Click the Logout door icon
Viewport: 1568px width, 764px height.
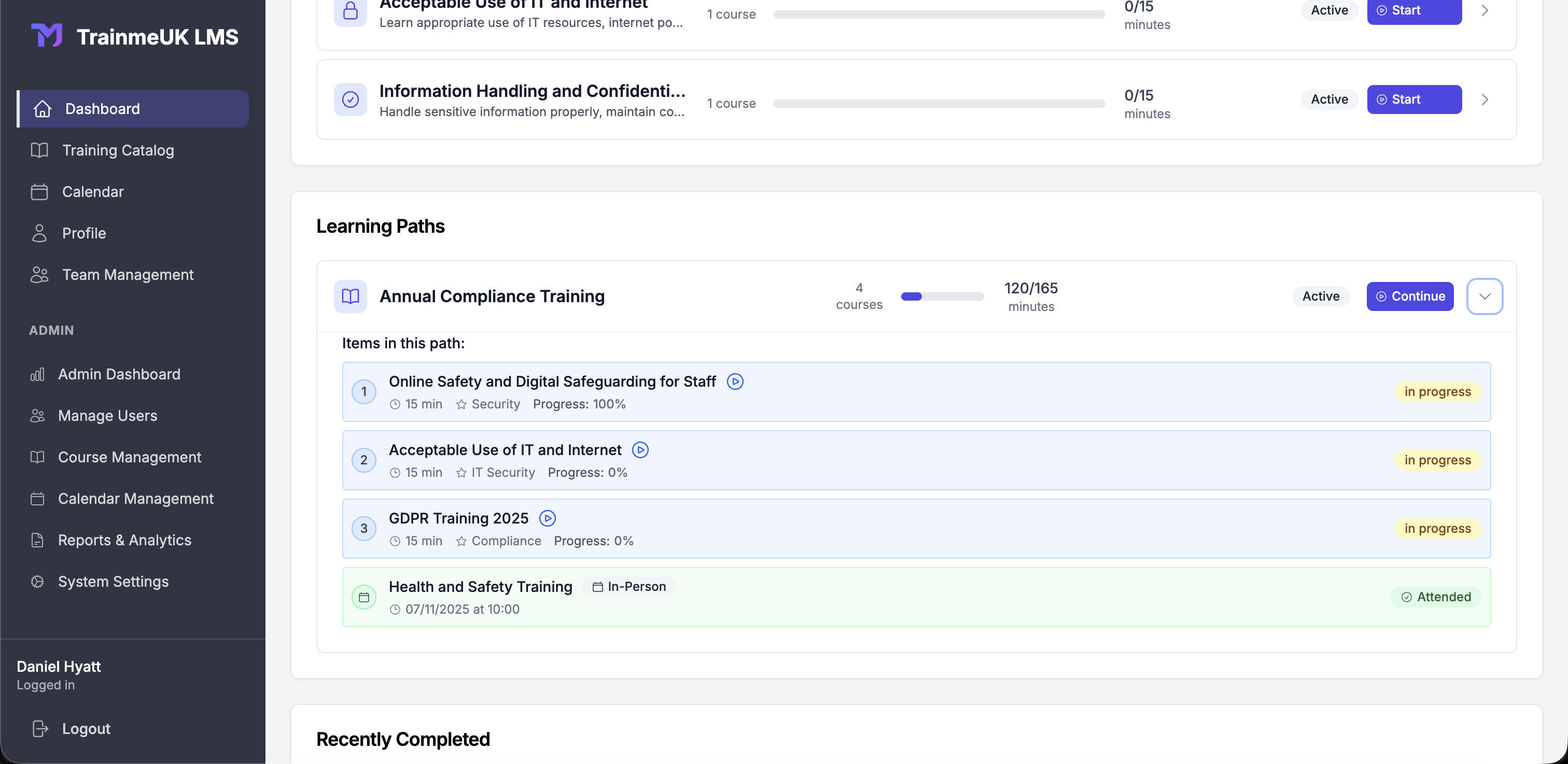click(39, 728)
